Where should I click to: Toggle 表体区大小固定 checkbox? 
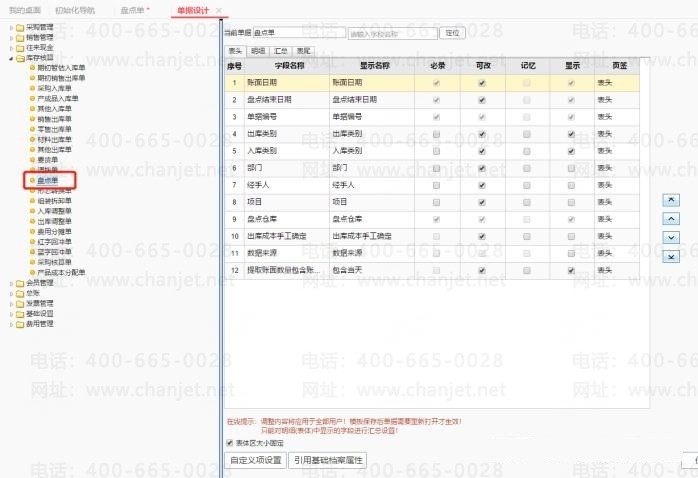[230, 443]
